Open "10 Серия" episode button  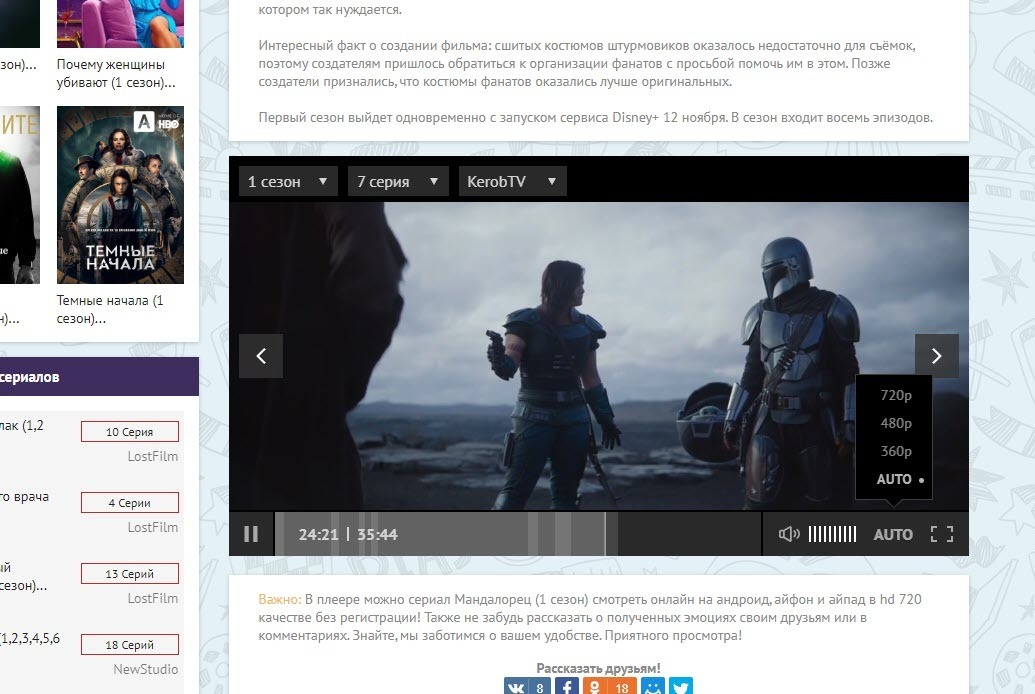(129, 432)
